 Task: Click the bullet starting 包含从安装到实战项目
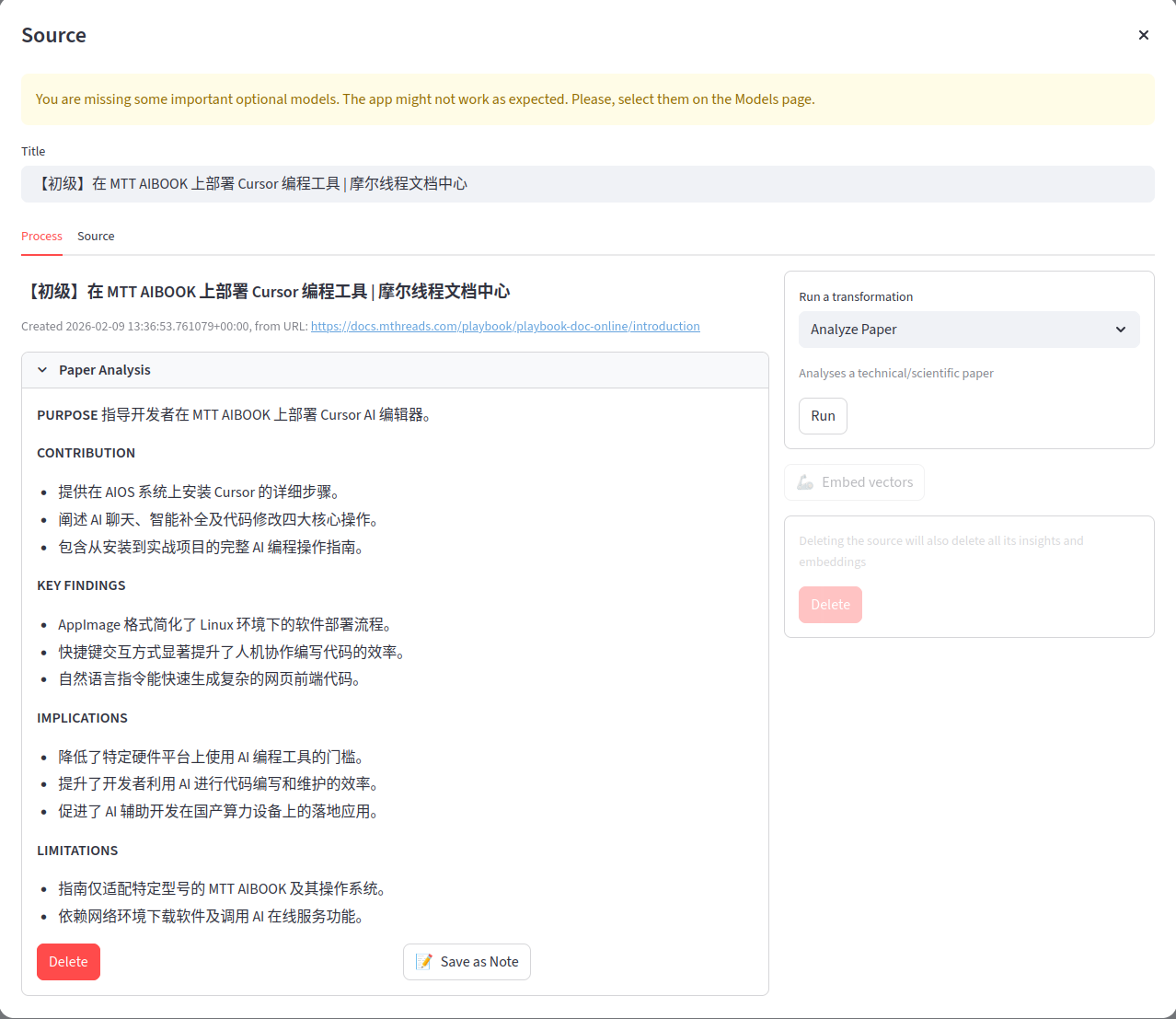(x=213, y=548)
